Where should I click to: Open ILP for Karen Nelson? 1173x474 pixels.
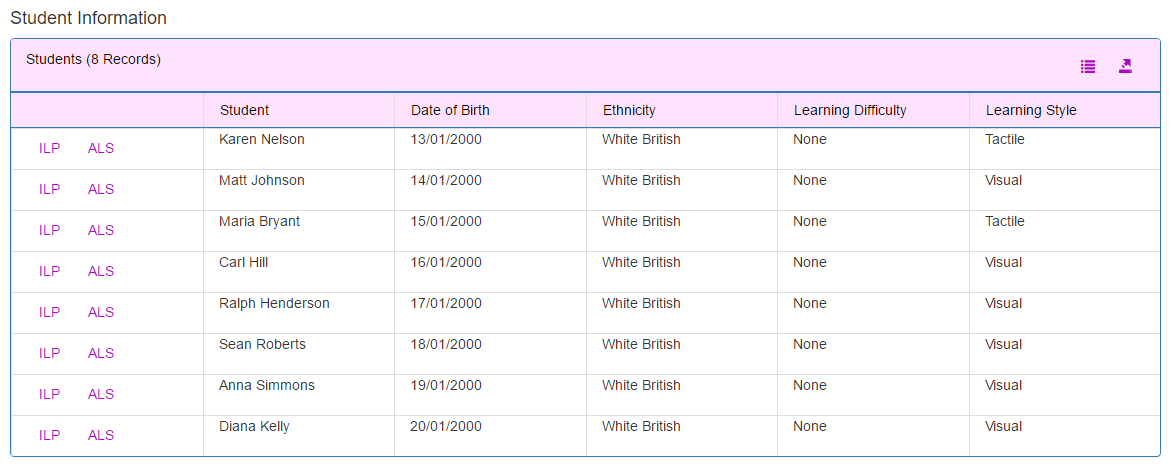click(49, 148)
